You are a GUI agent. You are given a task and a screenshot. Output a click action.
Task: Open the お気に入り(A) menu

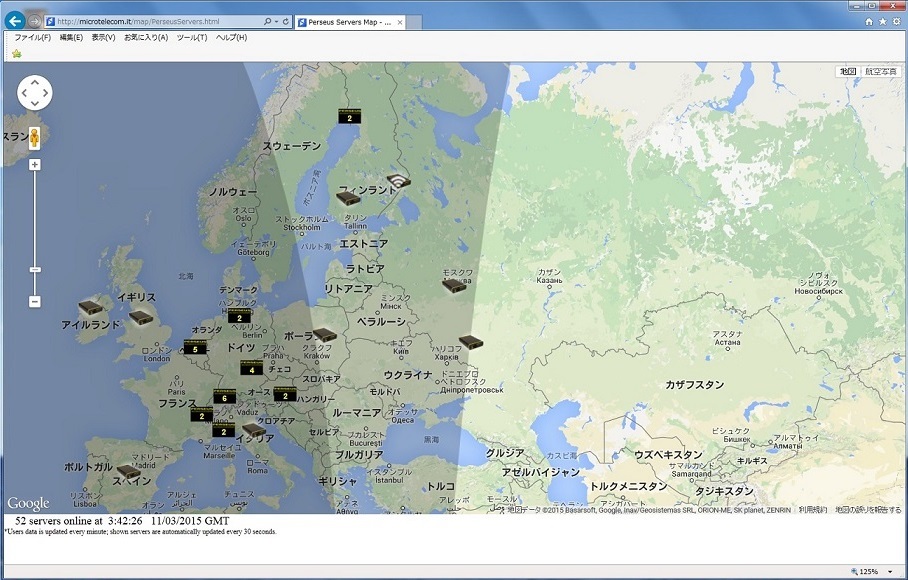[x=146, y=37]
